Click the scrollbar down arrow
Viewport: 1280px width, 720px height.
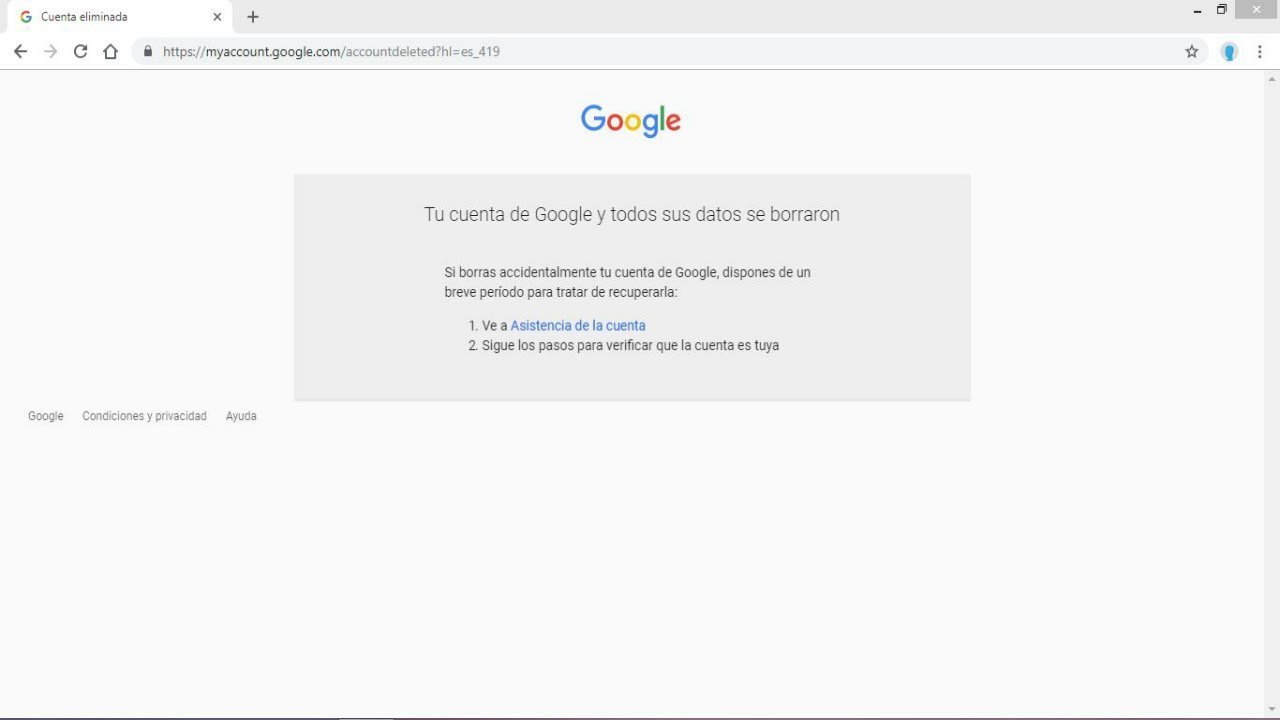point(1272,709)
